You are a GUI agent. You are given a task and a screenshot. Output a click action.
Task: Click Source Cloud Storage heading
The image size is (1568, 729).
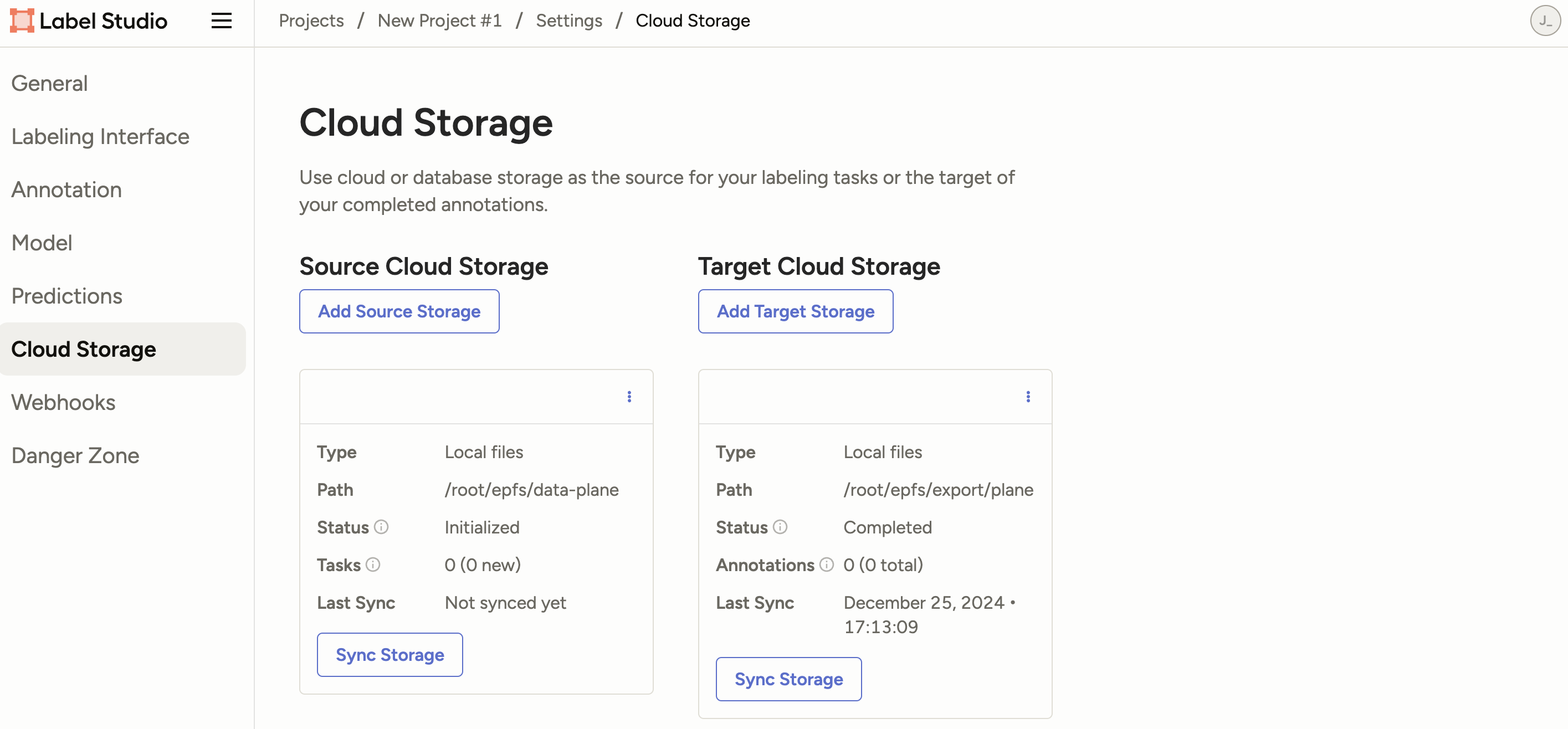pyautogui.click(x=424, y=266)
